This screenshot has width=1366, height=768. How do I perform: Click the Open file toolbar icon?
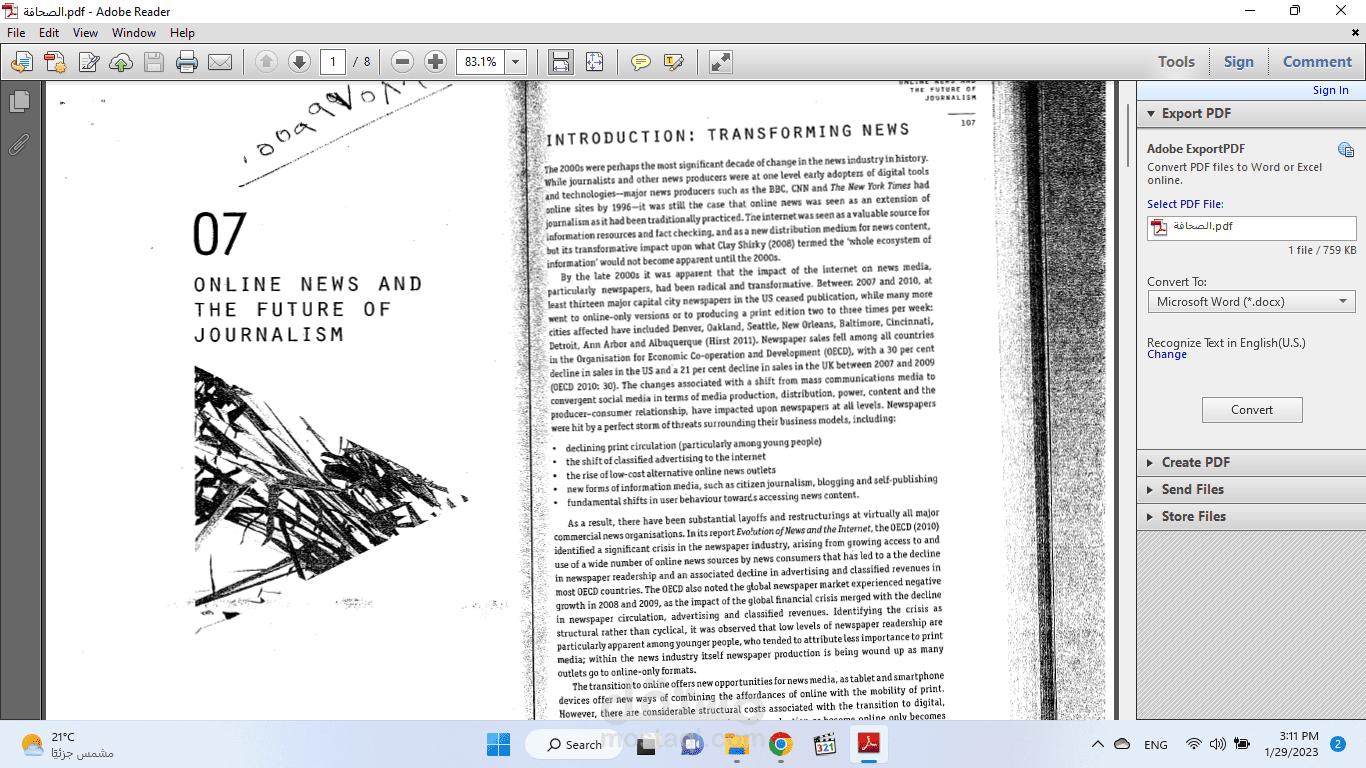click(21, 62)
